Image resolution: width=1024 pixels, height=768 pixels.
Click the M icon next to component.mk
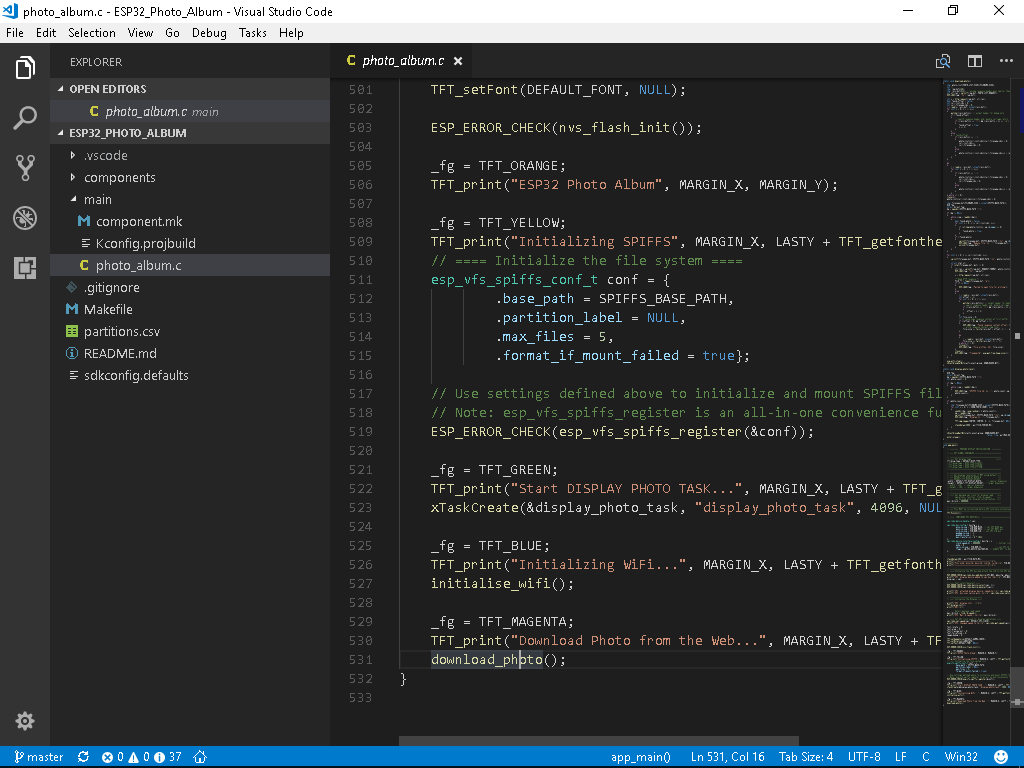click(84, 221)
